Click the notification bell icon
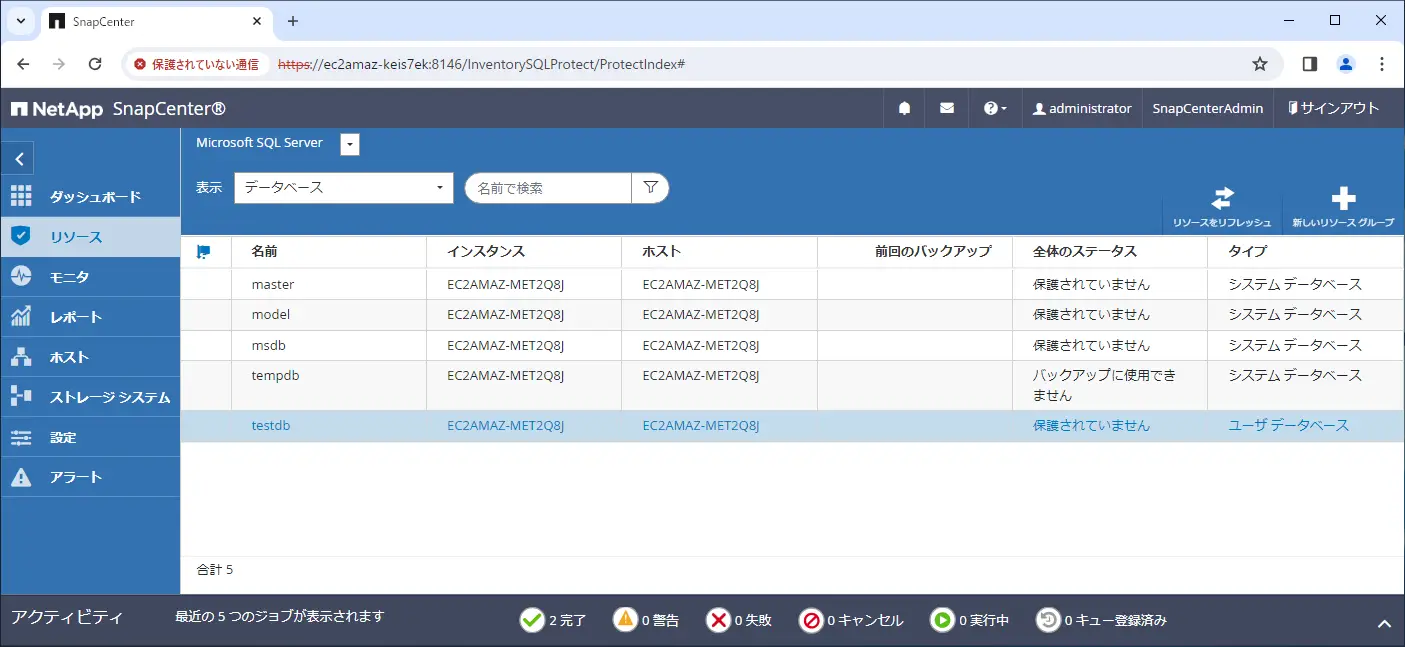 pos(904,108)
